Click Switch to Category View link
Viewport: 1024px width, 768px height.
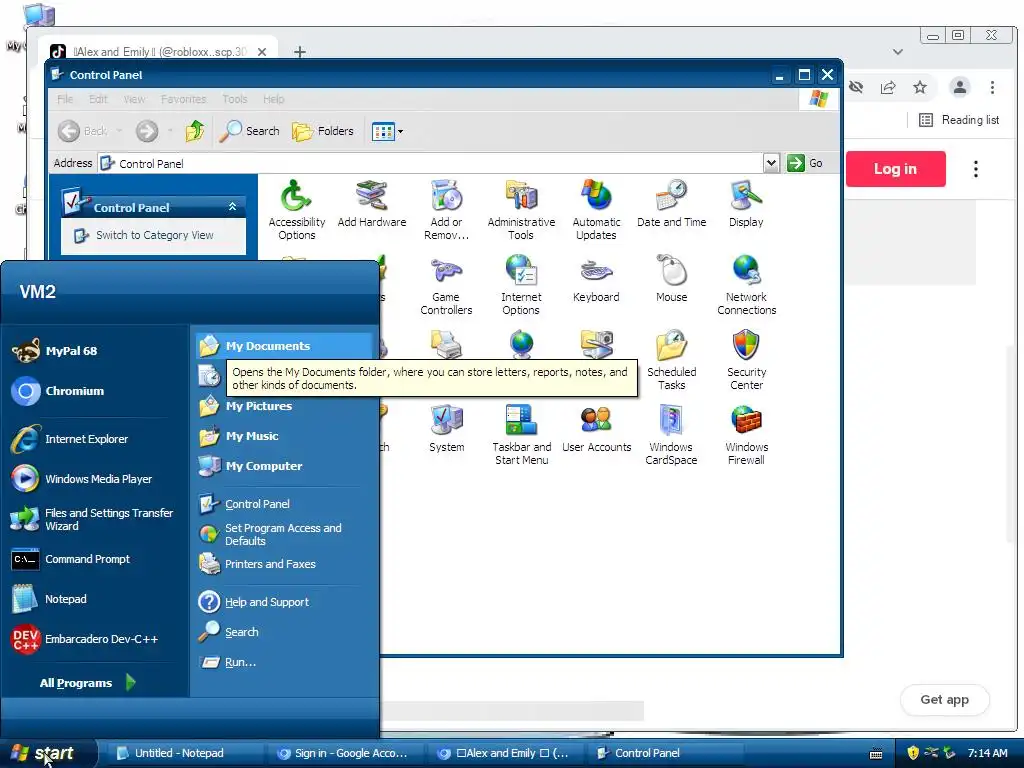[154, 235]
